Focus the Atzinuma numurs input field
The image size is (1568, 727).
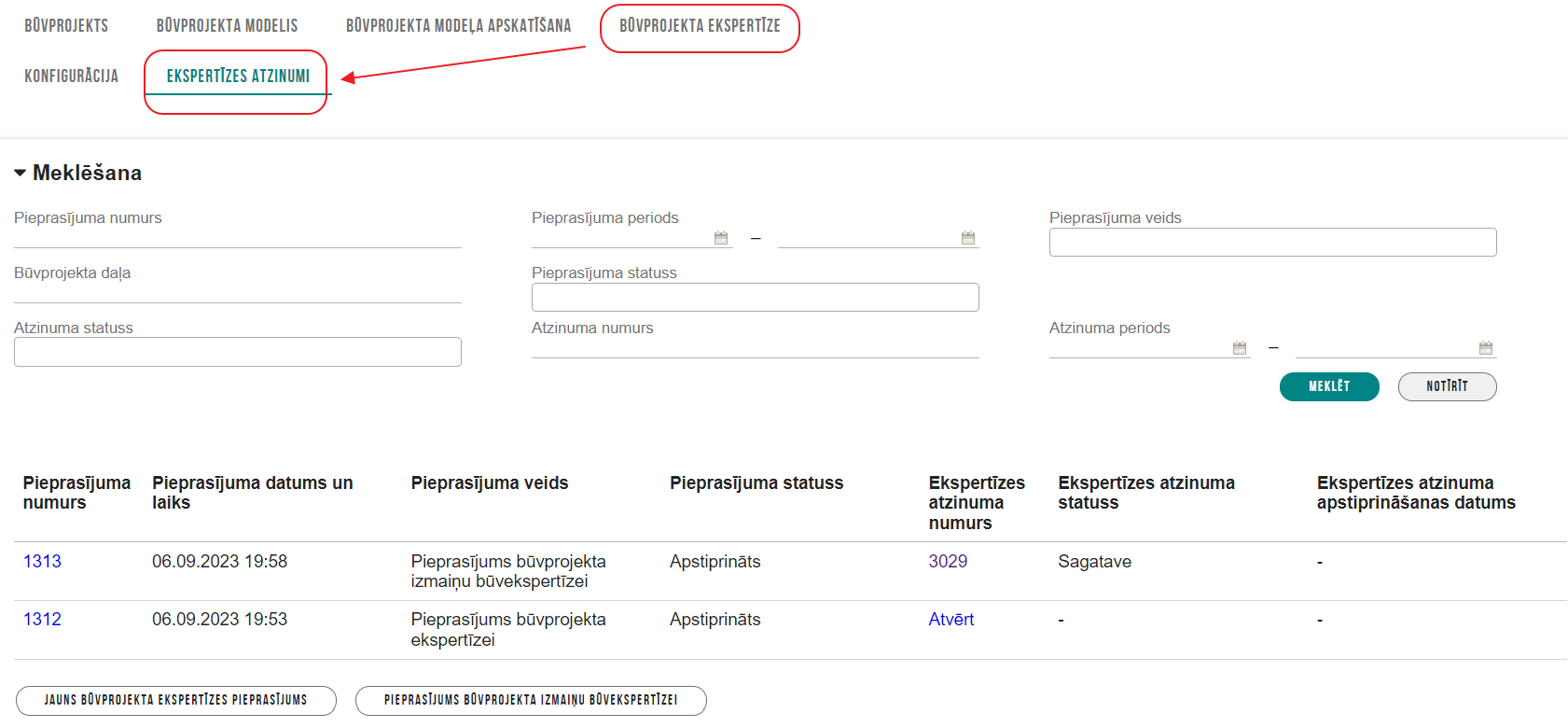point(755,347)
